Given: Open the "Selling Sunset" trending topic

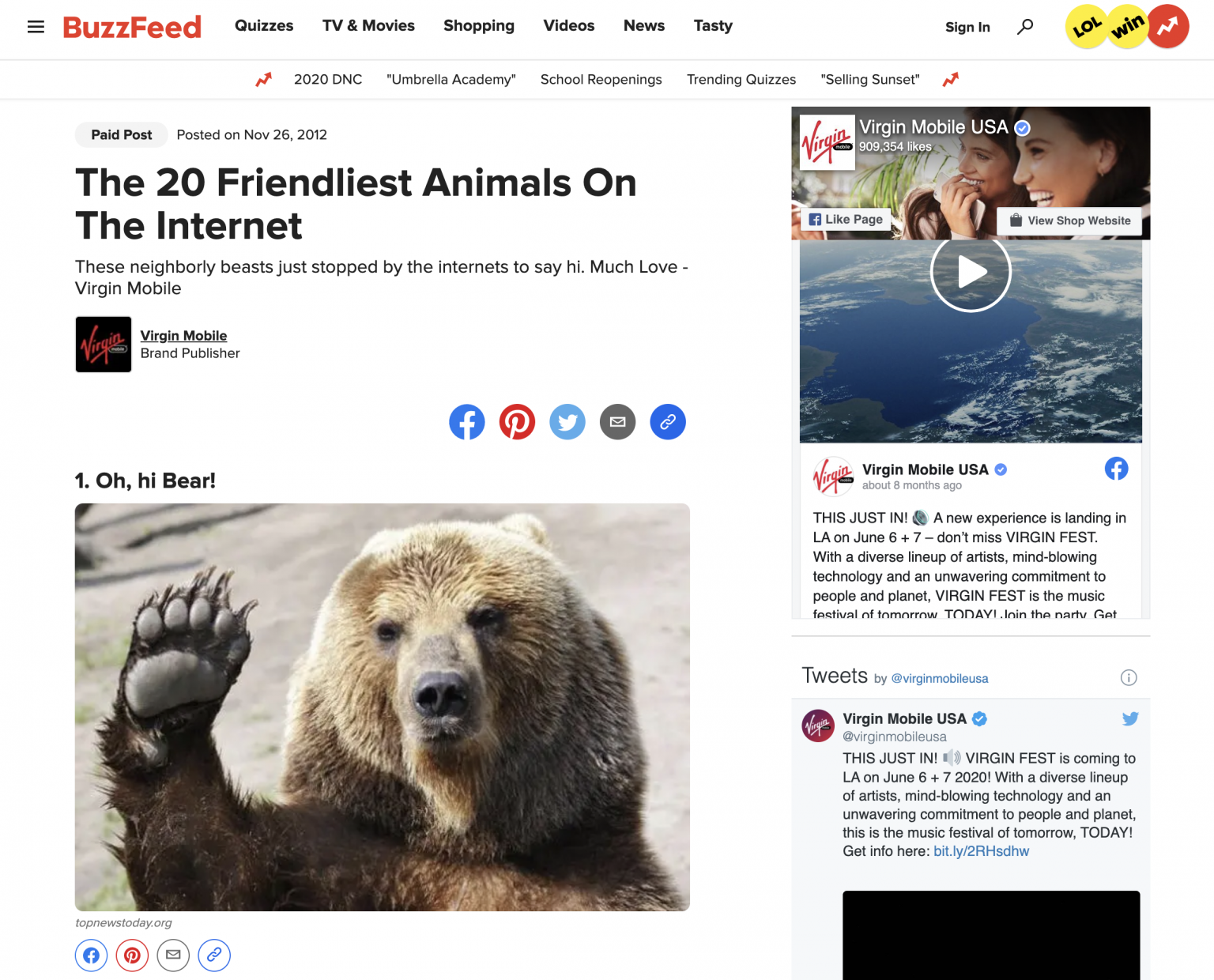Looking at the screenshot, I should (869, 79).
